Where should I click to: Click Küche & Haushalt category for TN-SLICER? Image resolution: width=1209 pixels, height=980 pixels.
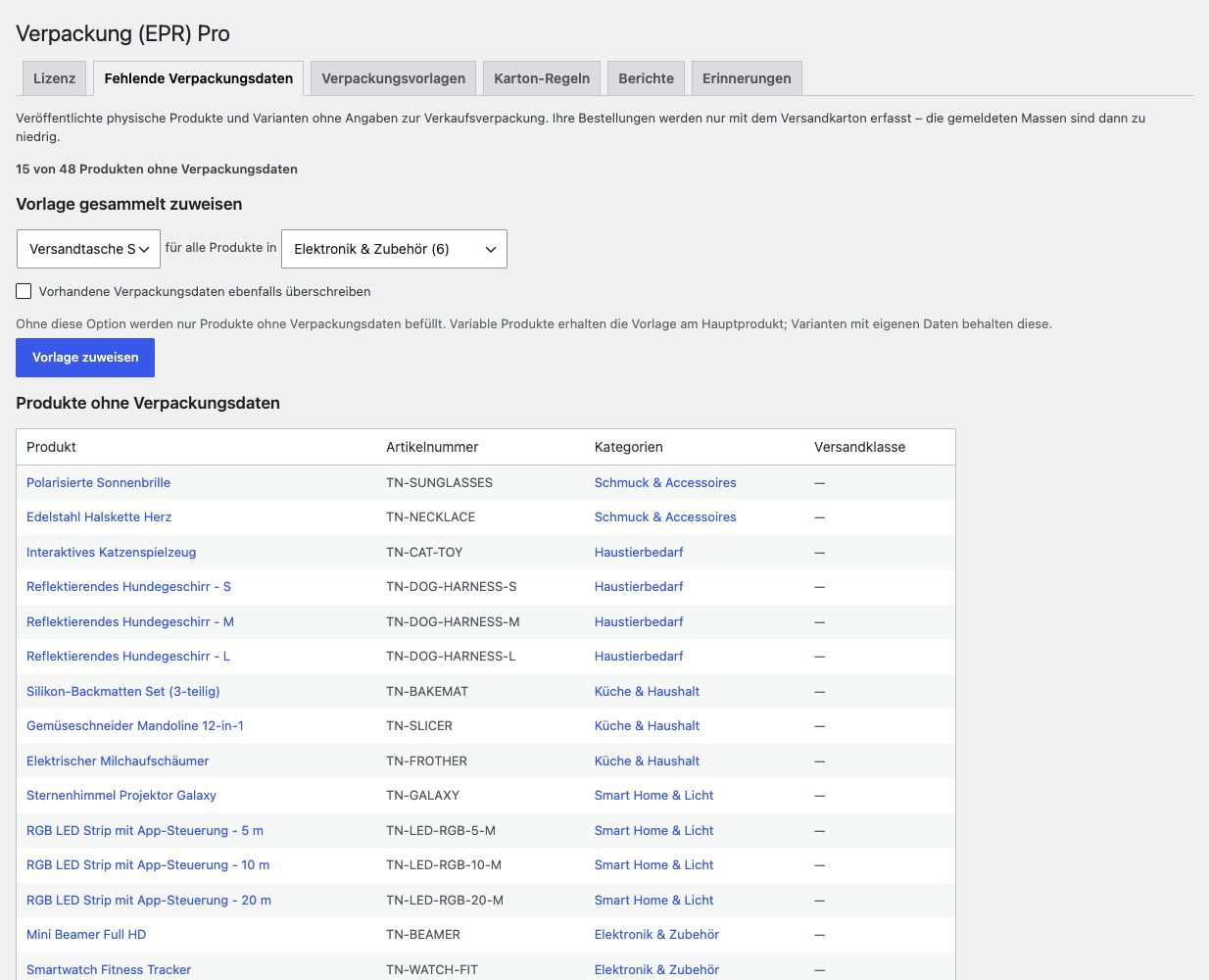(647, 725)
